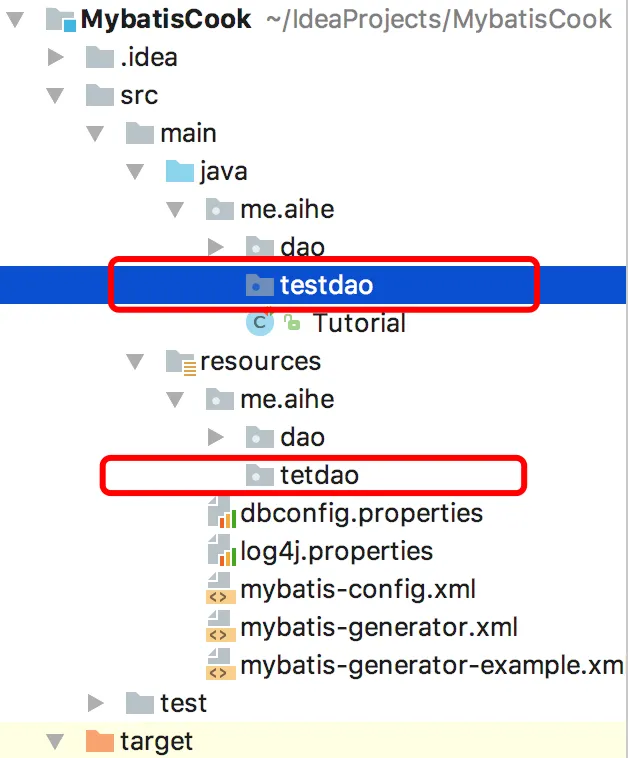Expand the dao package under resources
The height and width of the screenshot is (758, 628).
pos(215,437)
